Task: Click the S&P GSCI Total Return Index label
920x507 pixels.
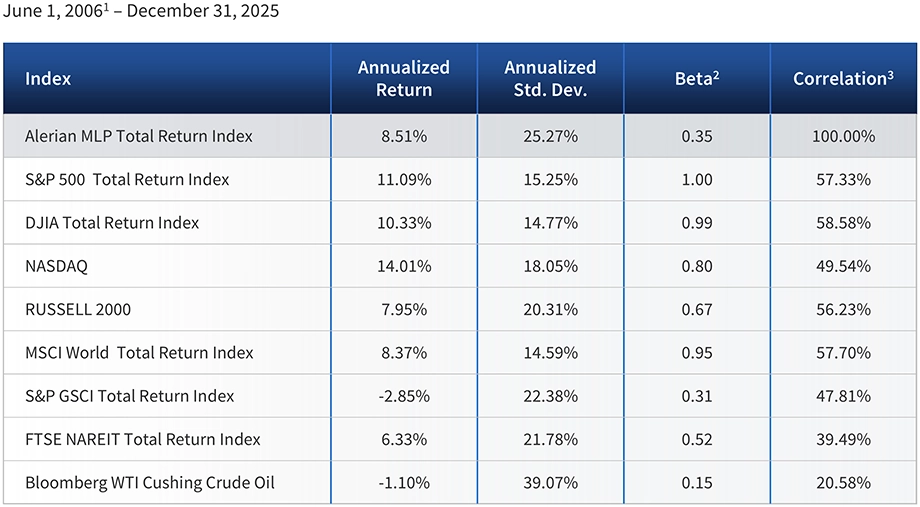Action: [x=130, y=396]
